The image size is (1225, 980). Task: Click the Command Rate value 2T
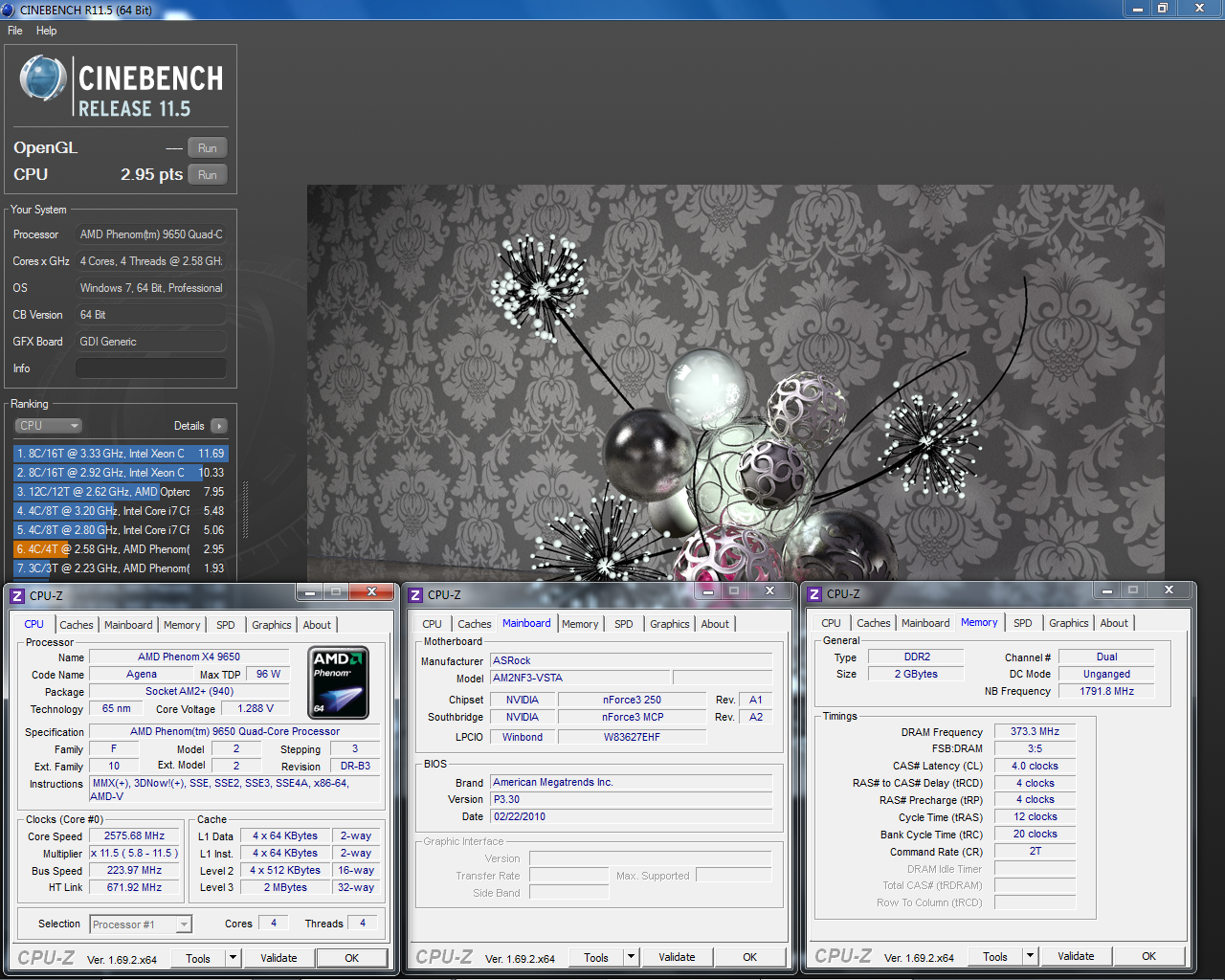point(1035,851)
